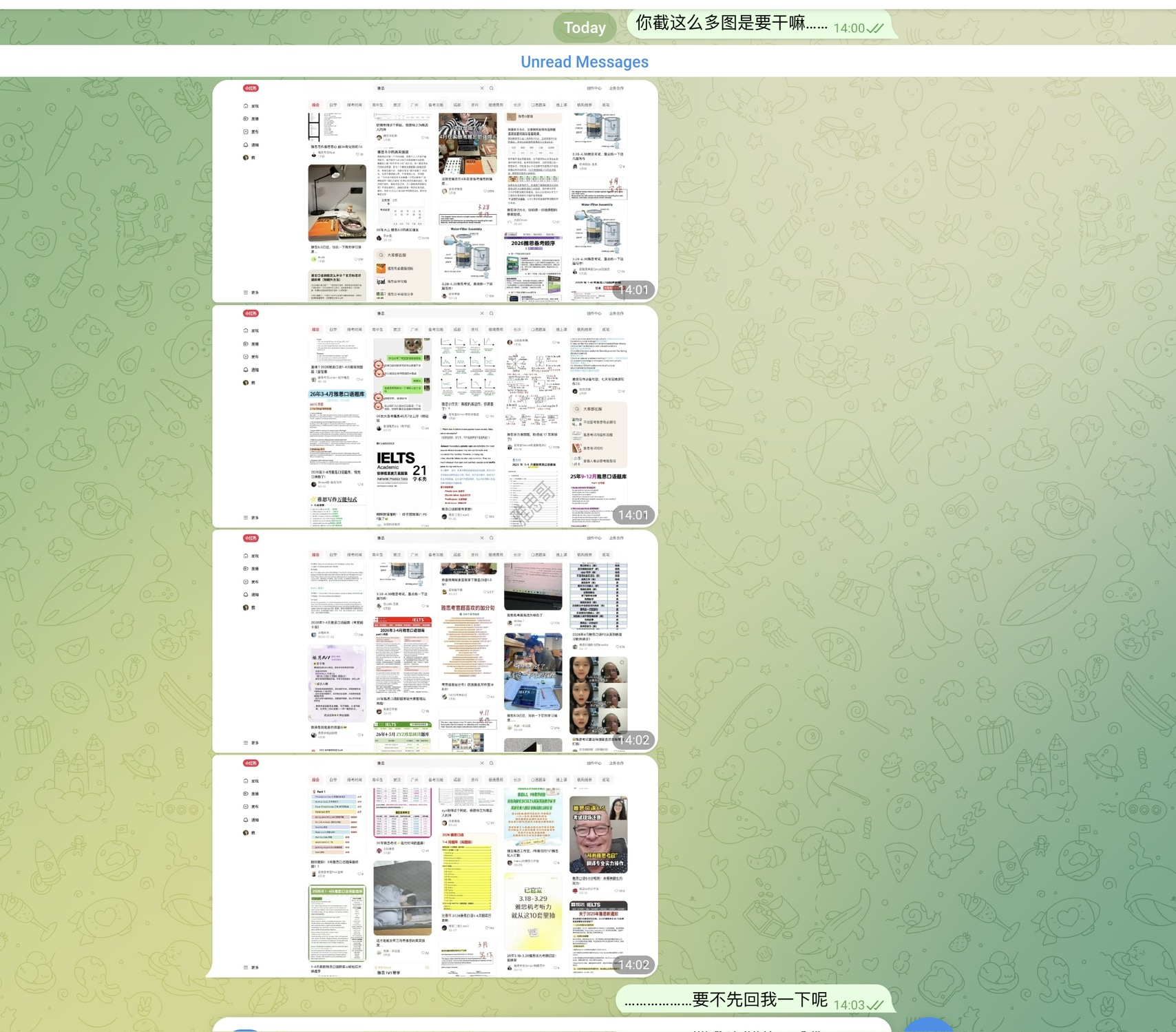Click the smiling bald man photo in fourth screenshot

[598, 834]
